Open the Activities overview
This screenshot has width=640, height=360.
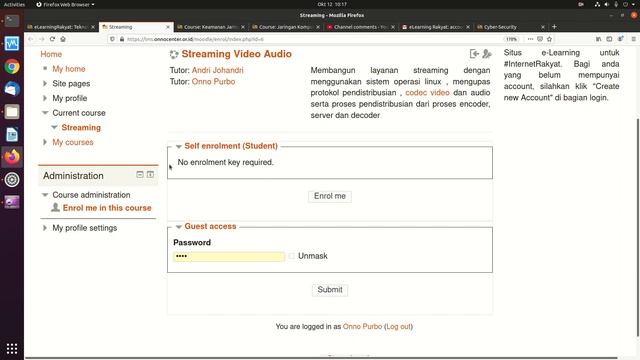(x=14, y=4)
